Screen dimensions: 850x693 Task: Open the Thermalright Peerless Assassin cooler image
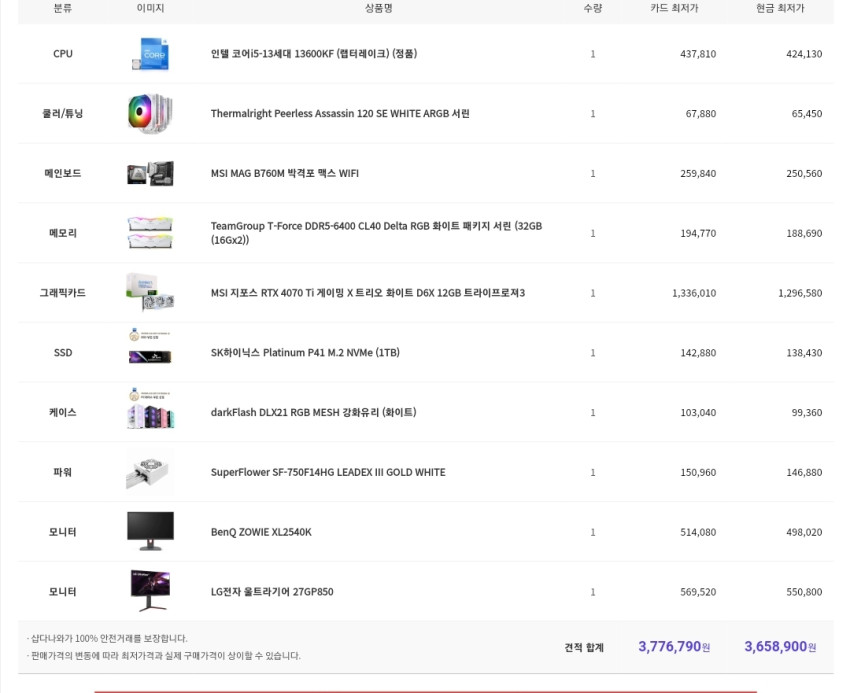tap(150, 113)
